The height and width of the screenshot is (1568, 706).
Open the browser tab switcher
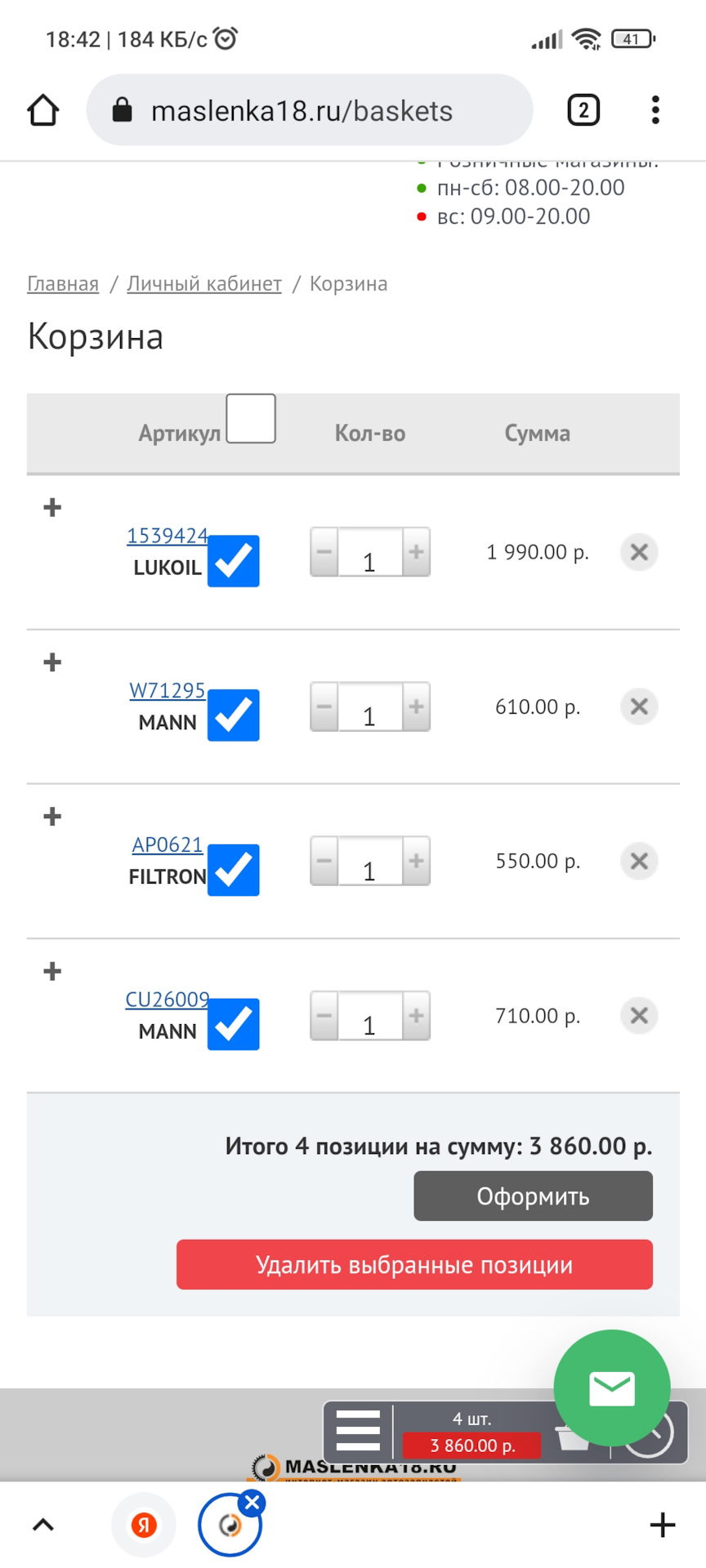583,110
